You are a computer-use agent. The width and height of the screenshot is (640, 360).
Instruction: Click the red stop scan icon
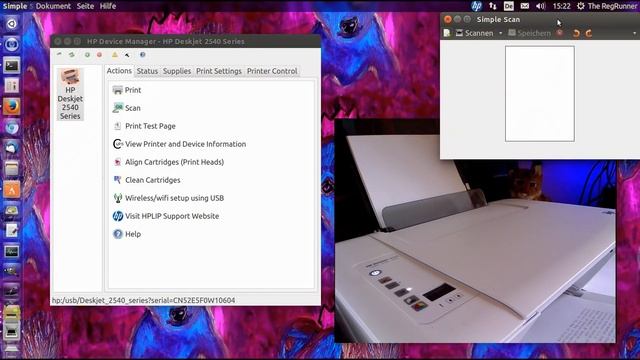tap(560, 33)
